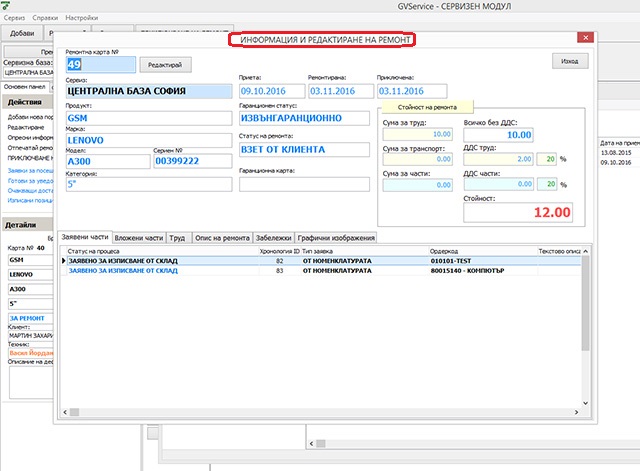
Task: Click the Всичко без ДДС field
Action: coord(498,135)
